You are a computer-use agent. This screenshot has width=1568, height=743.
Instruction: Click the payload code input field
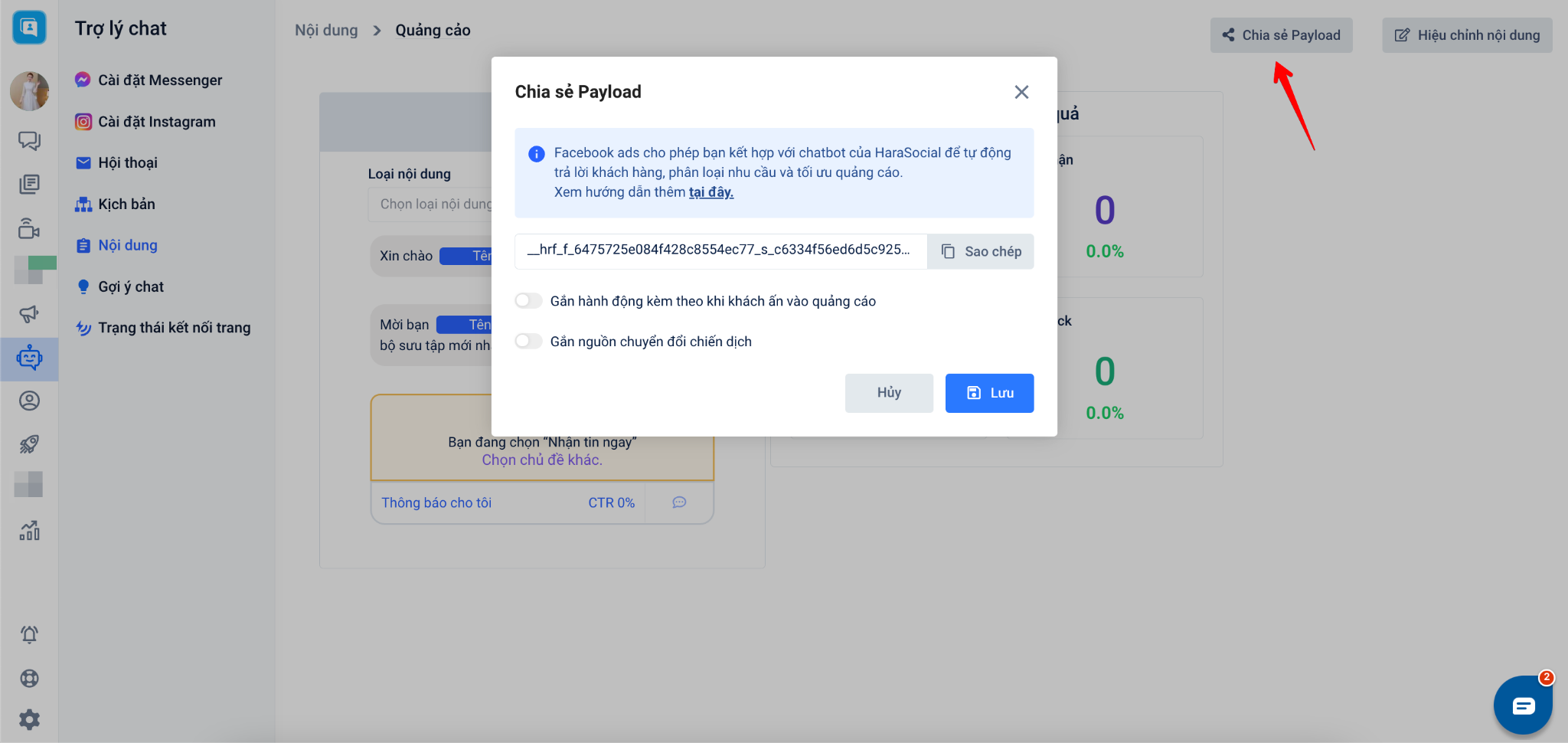coord(720,251)
